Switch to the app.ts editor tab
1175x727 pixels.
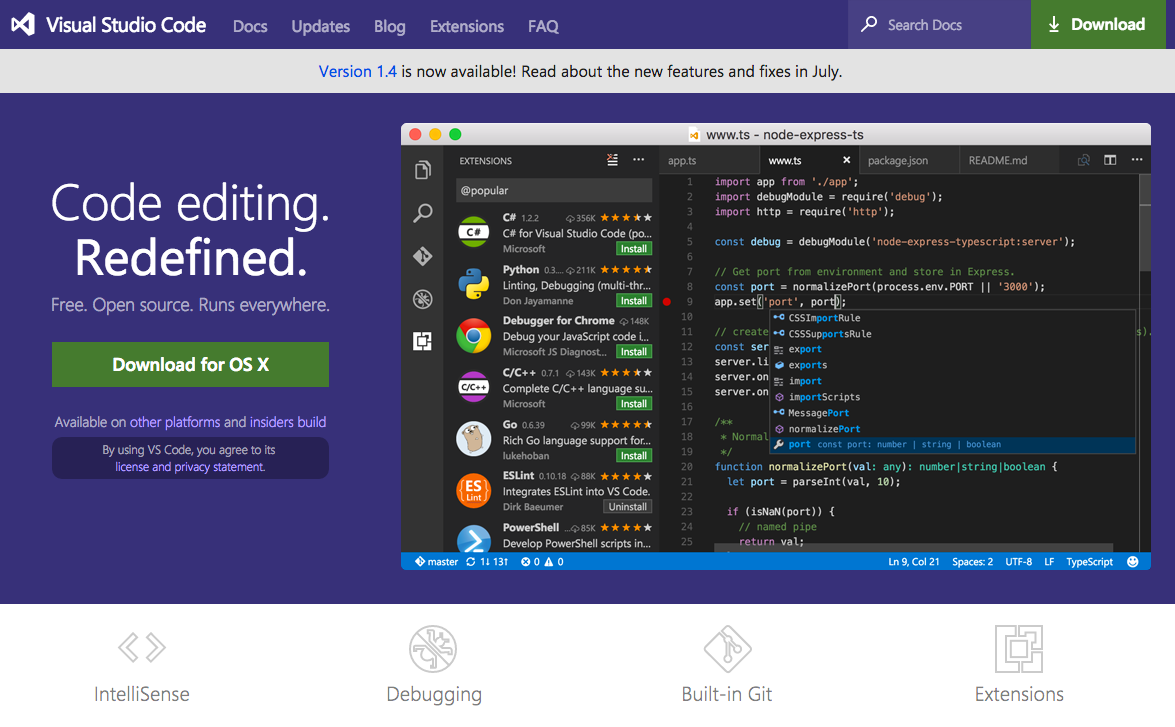[710, 160]
